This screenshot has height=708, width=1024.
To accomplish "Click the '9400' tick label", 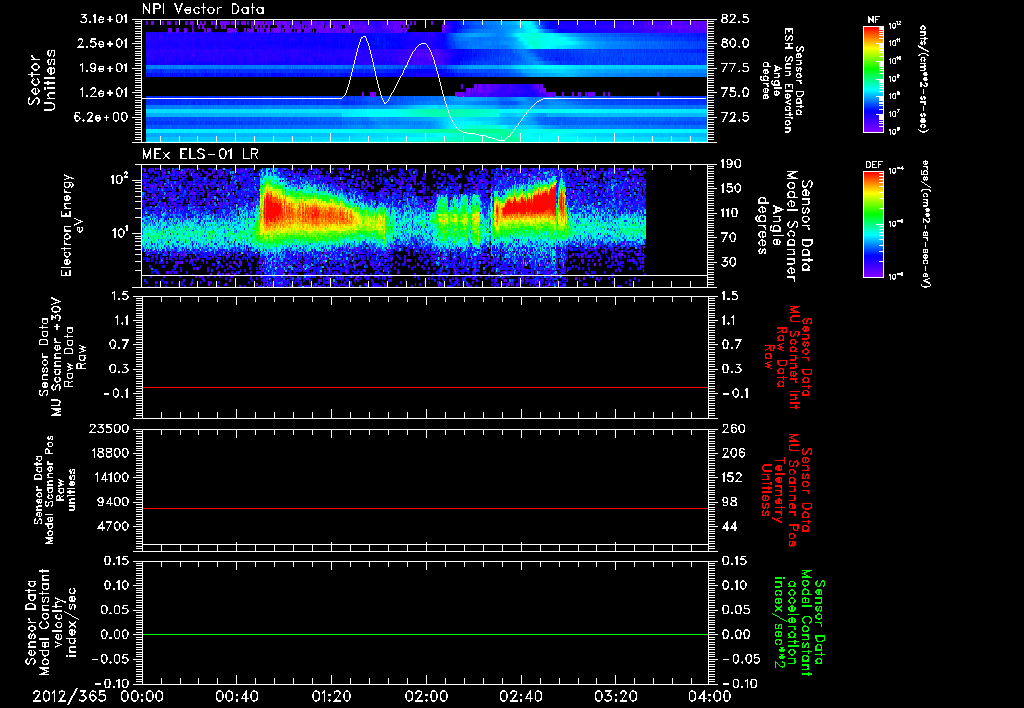I will (x=114, y=502).
